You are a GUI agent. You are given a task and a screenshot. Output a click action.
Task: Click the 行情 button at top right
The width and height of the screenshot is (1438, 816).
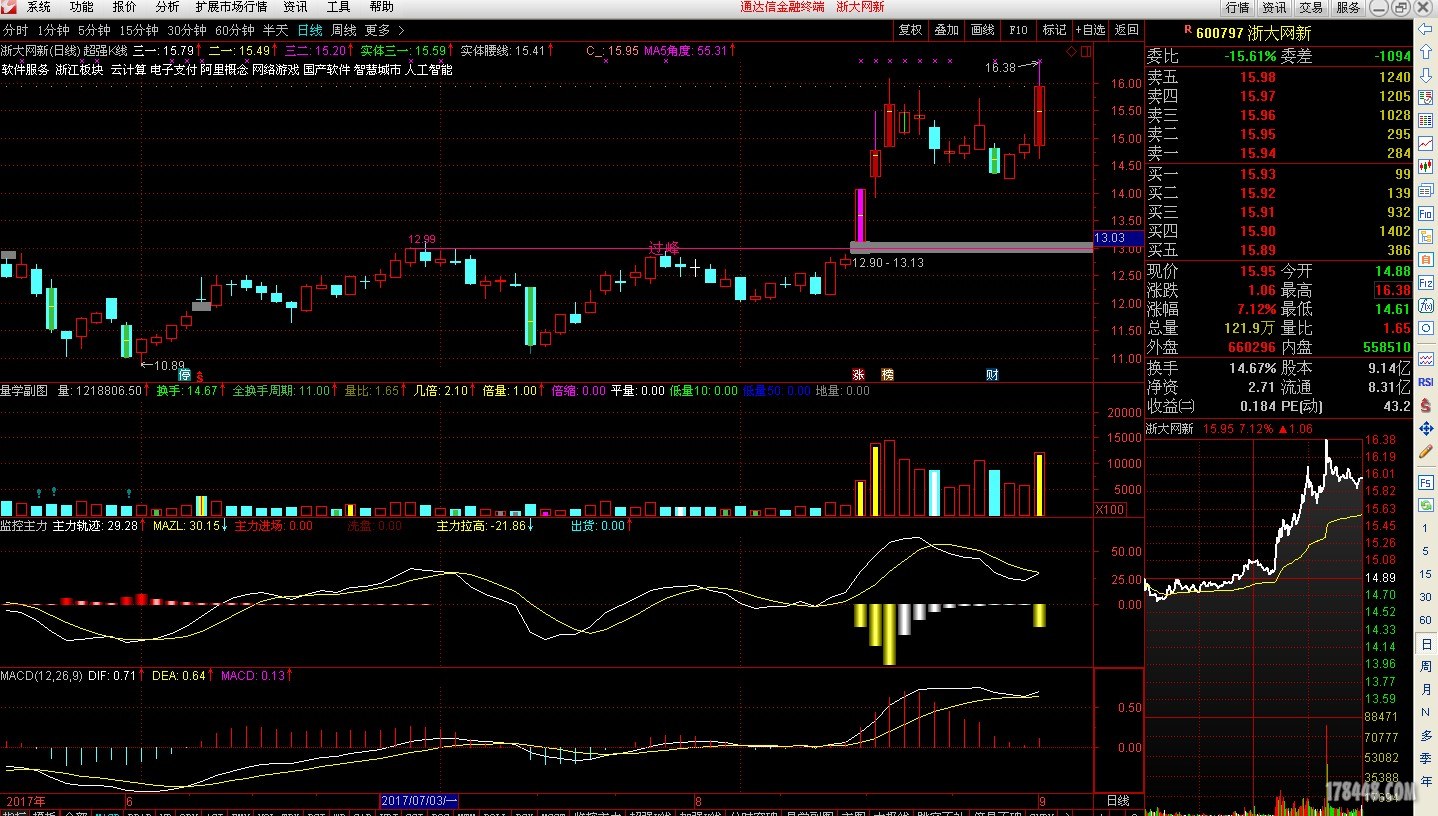tap(1238, 7)
